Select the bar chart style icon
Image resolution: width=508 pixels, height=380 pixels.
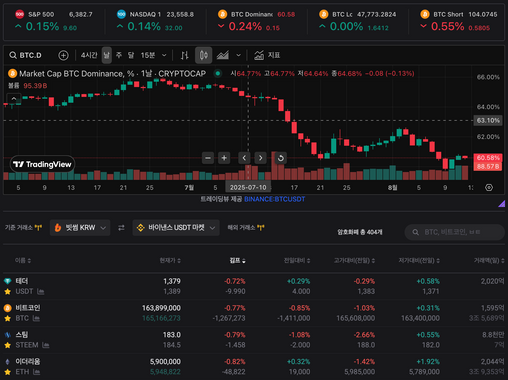[184, 55]
